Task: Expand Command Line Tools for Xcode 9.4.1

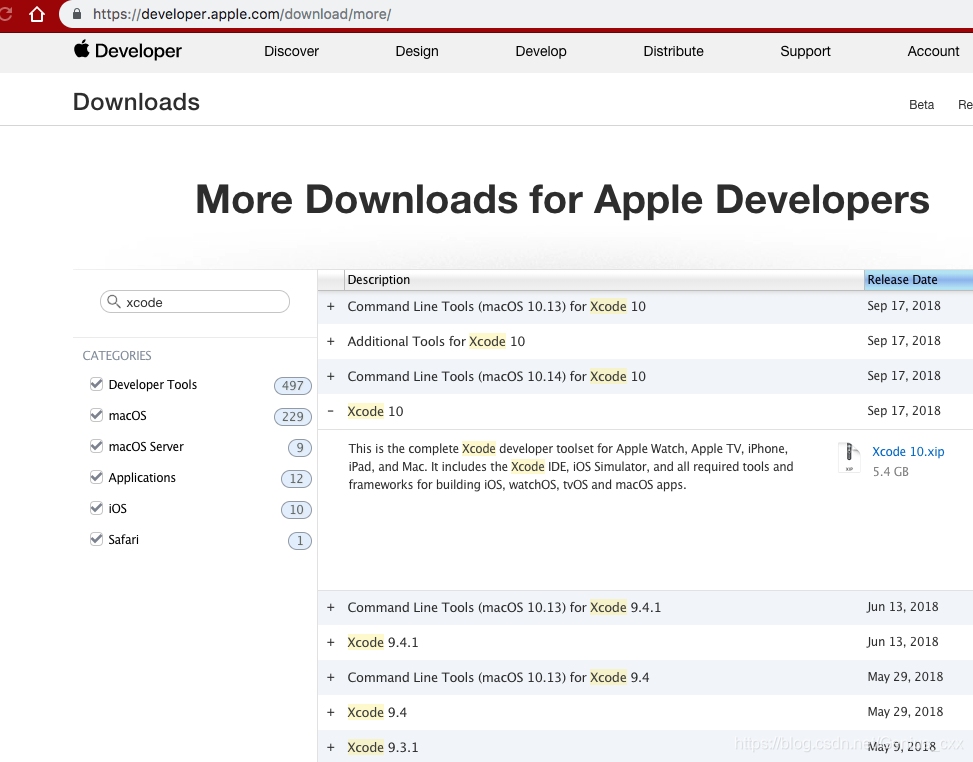Action: [x=331, y=607]
